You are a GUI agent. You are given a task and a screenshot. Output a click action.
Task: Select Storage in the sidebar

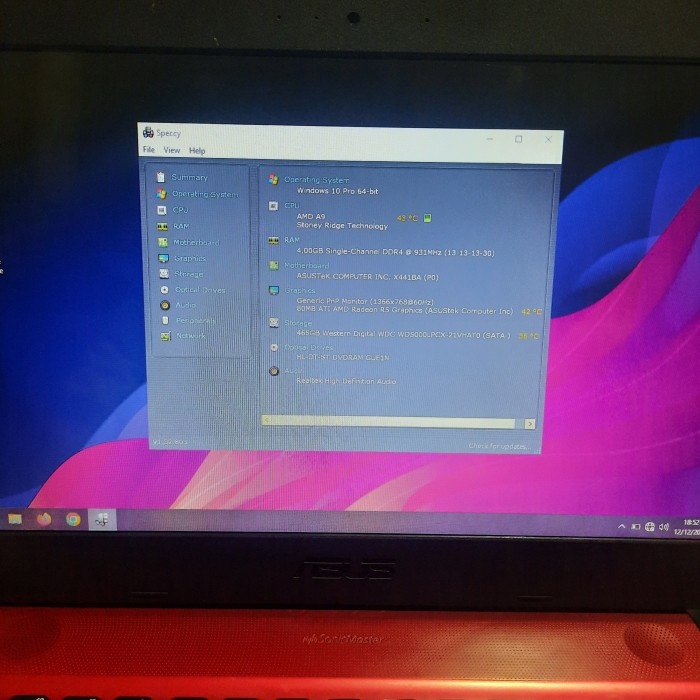(x=188, y=274)
